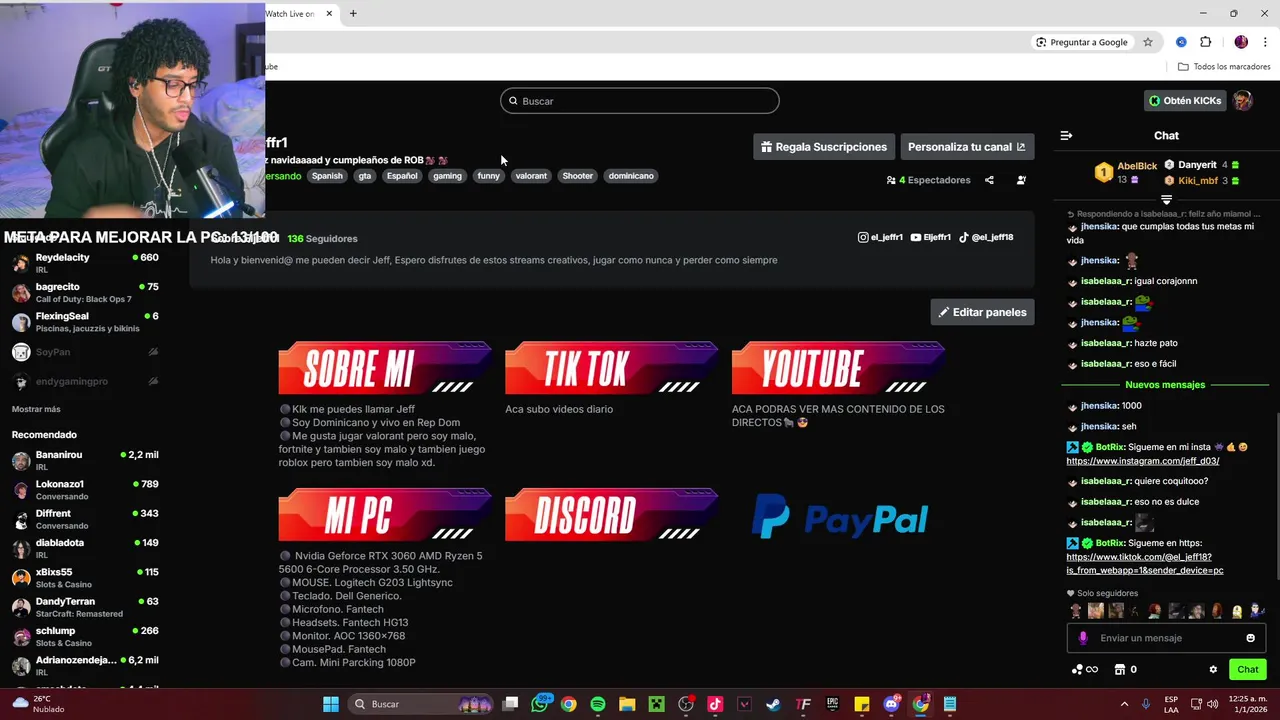Select the valorant tag

531,176
